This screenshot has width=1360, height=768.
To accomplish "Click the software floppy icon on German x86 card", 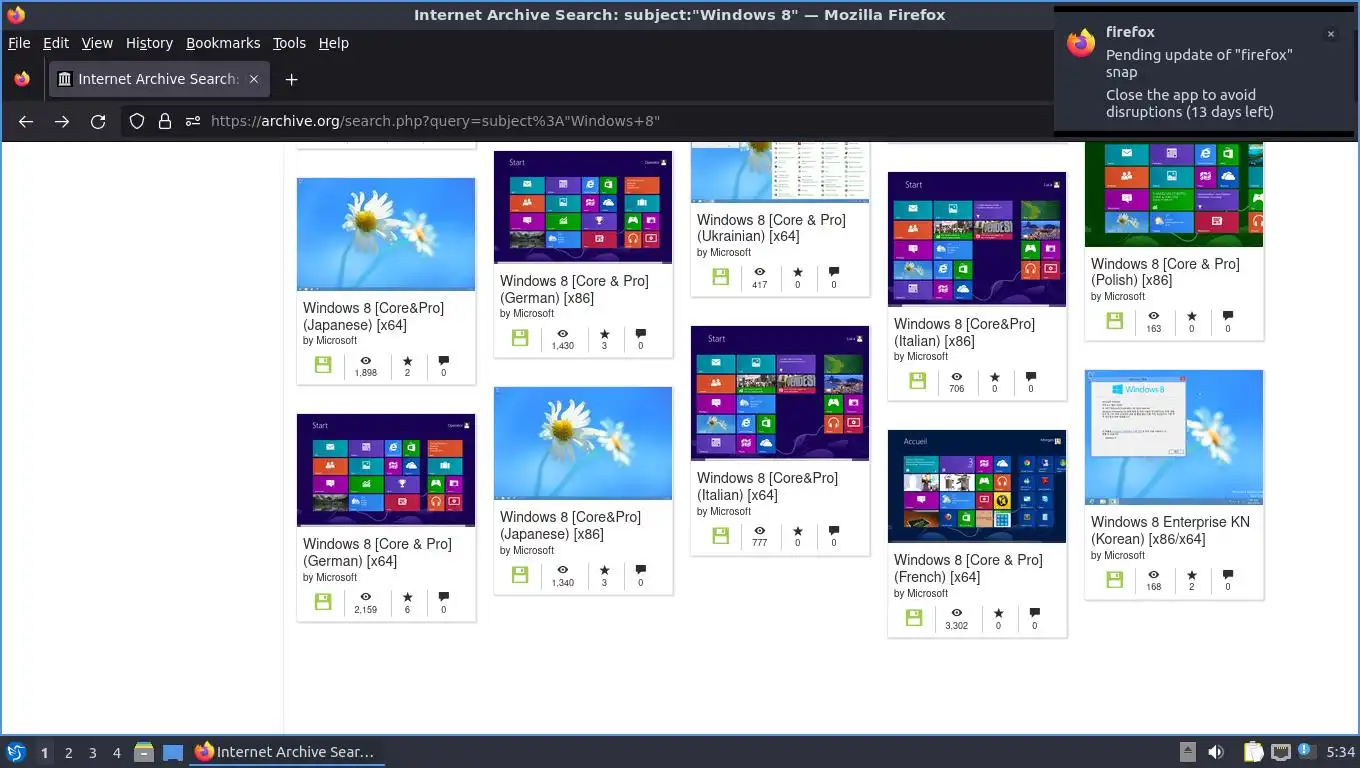I will 520,338.
